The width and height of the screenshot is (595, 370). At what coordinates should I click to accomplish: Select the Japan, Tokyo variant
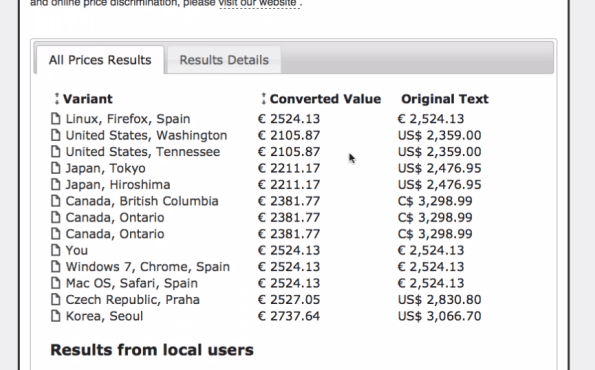tap(105, 168)
